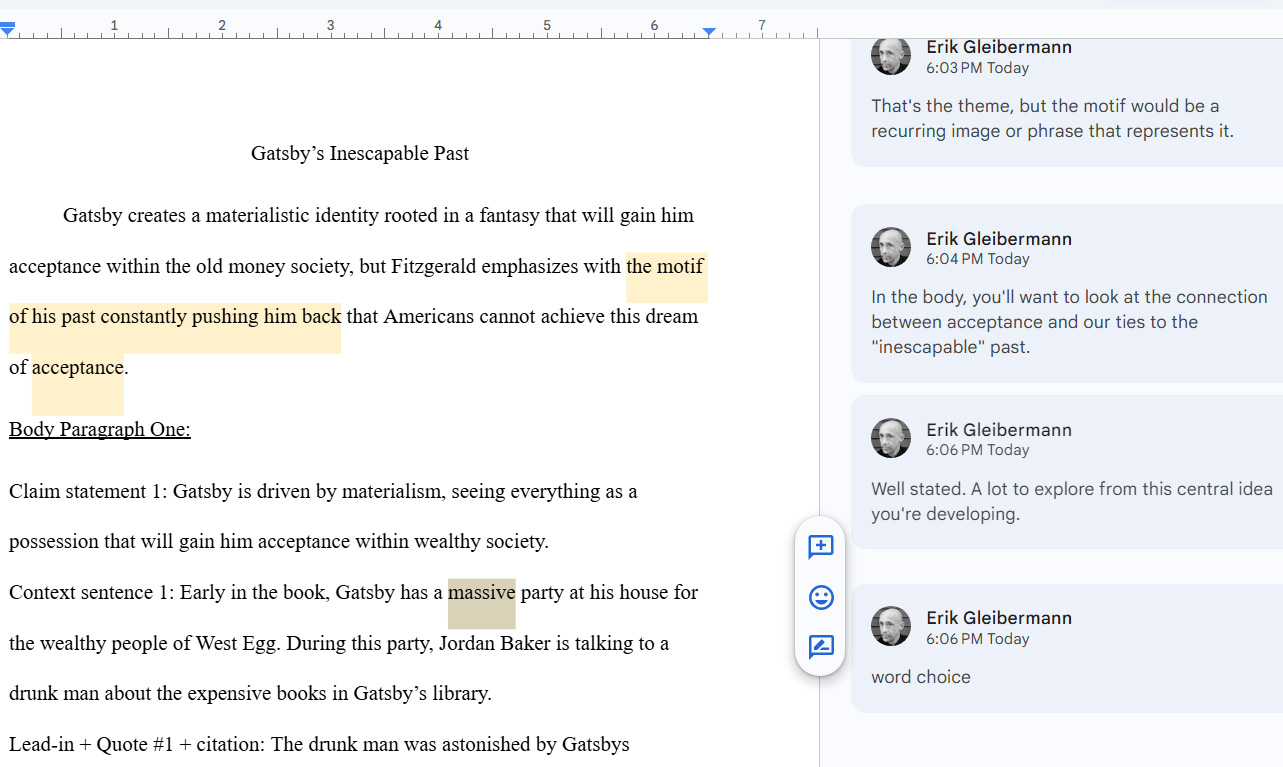Select the "Well stated" comment text
Screen dimensions: 1283x767
[x=1070, y=501]
